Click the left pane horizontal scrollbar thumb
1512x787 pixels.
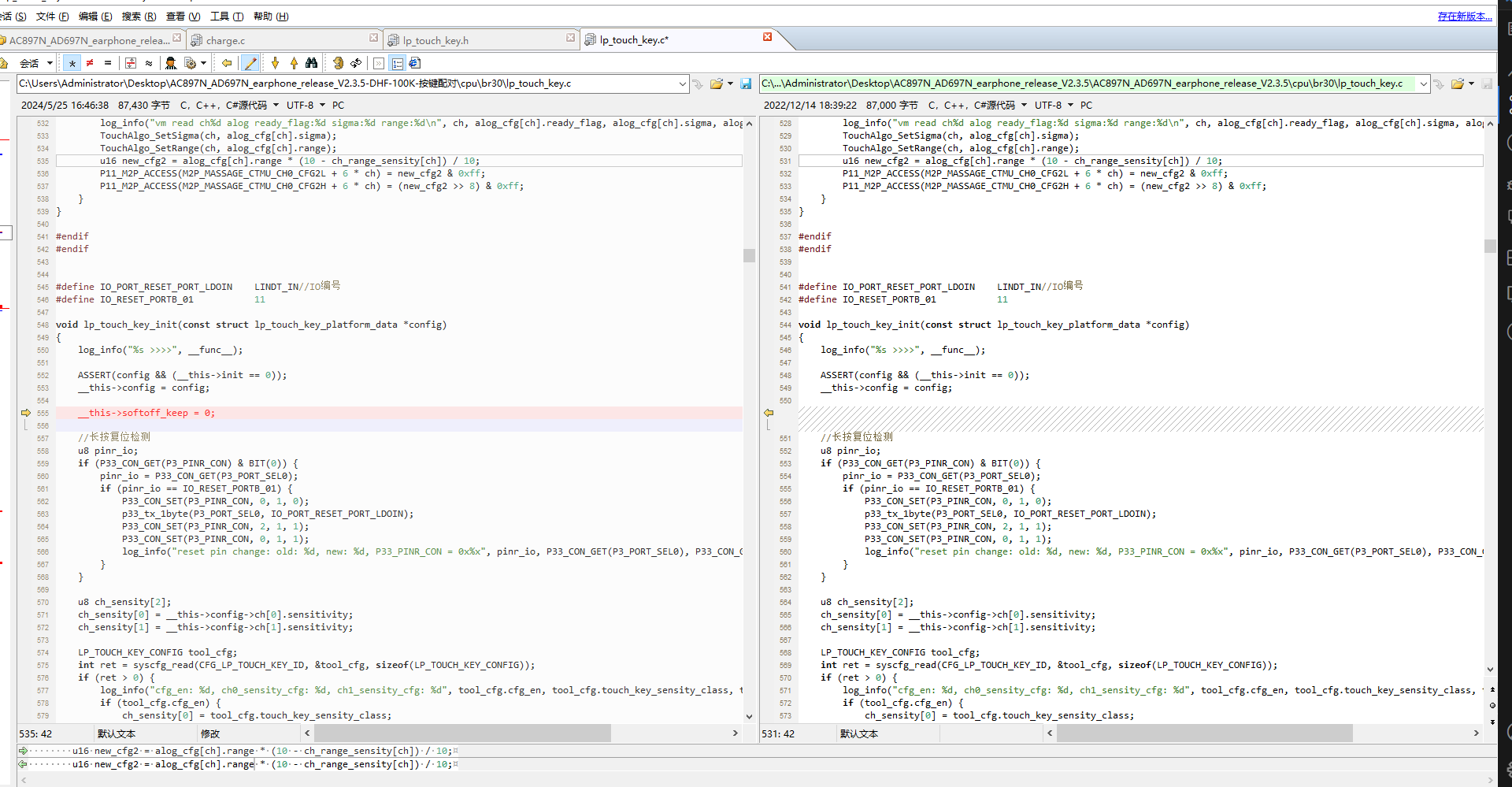click(461, 733)
